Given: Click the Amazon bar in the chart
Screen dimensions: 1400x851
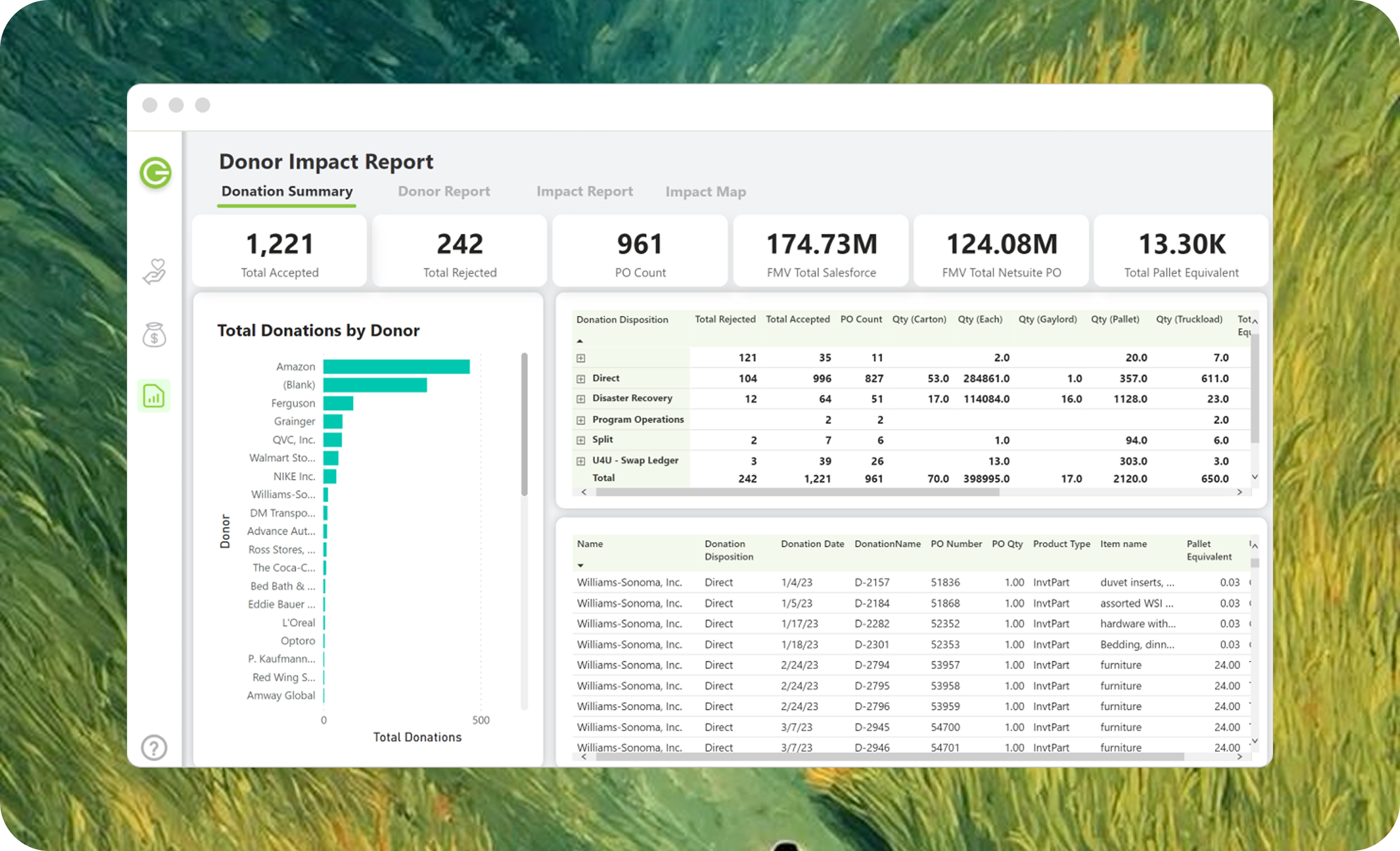Looking at the screenshot, I should pos(396,366).
